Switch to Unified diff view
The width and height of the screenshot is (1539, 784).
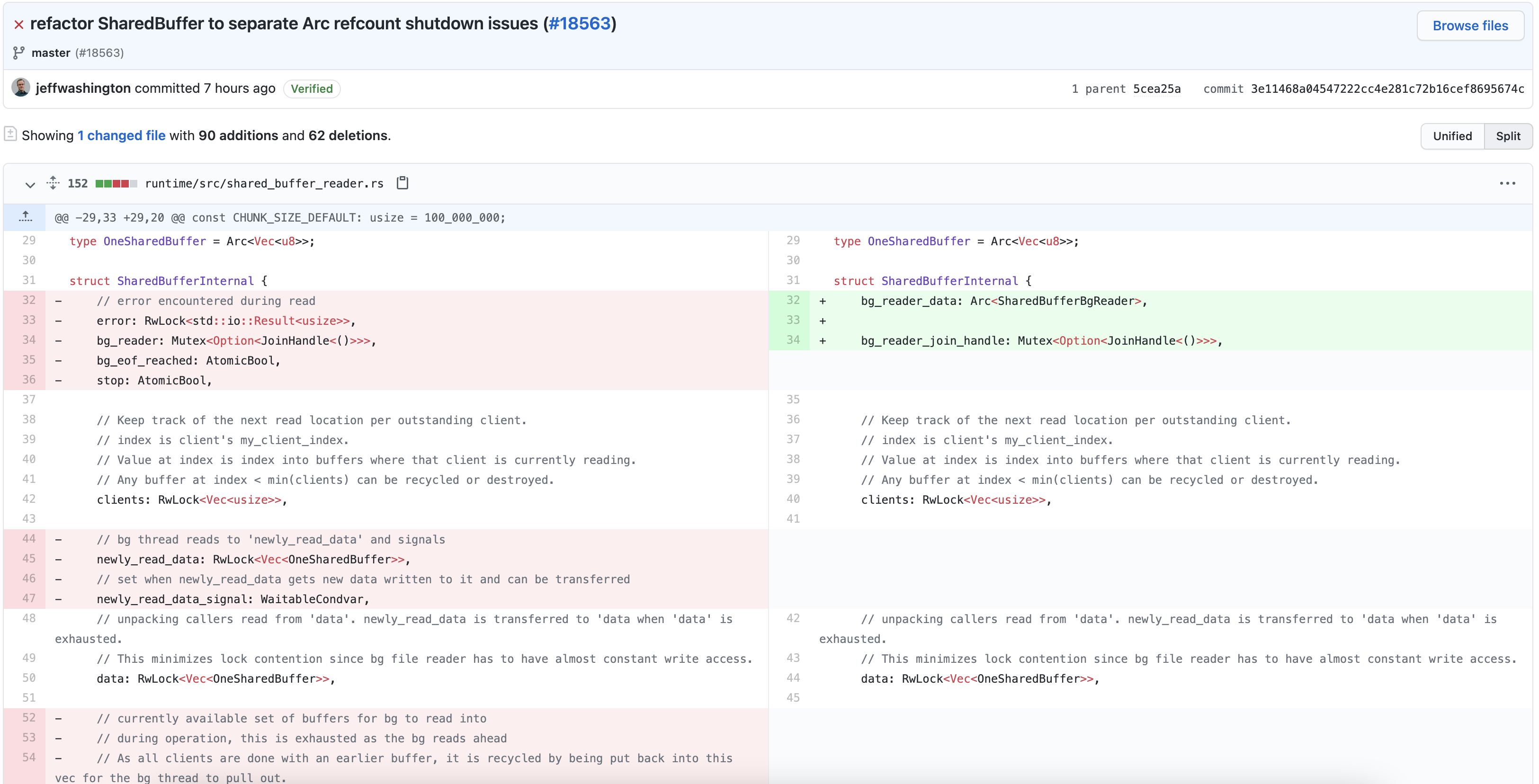[1452, 136]
